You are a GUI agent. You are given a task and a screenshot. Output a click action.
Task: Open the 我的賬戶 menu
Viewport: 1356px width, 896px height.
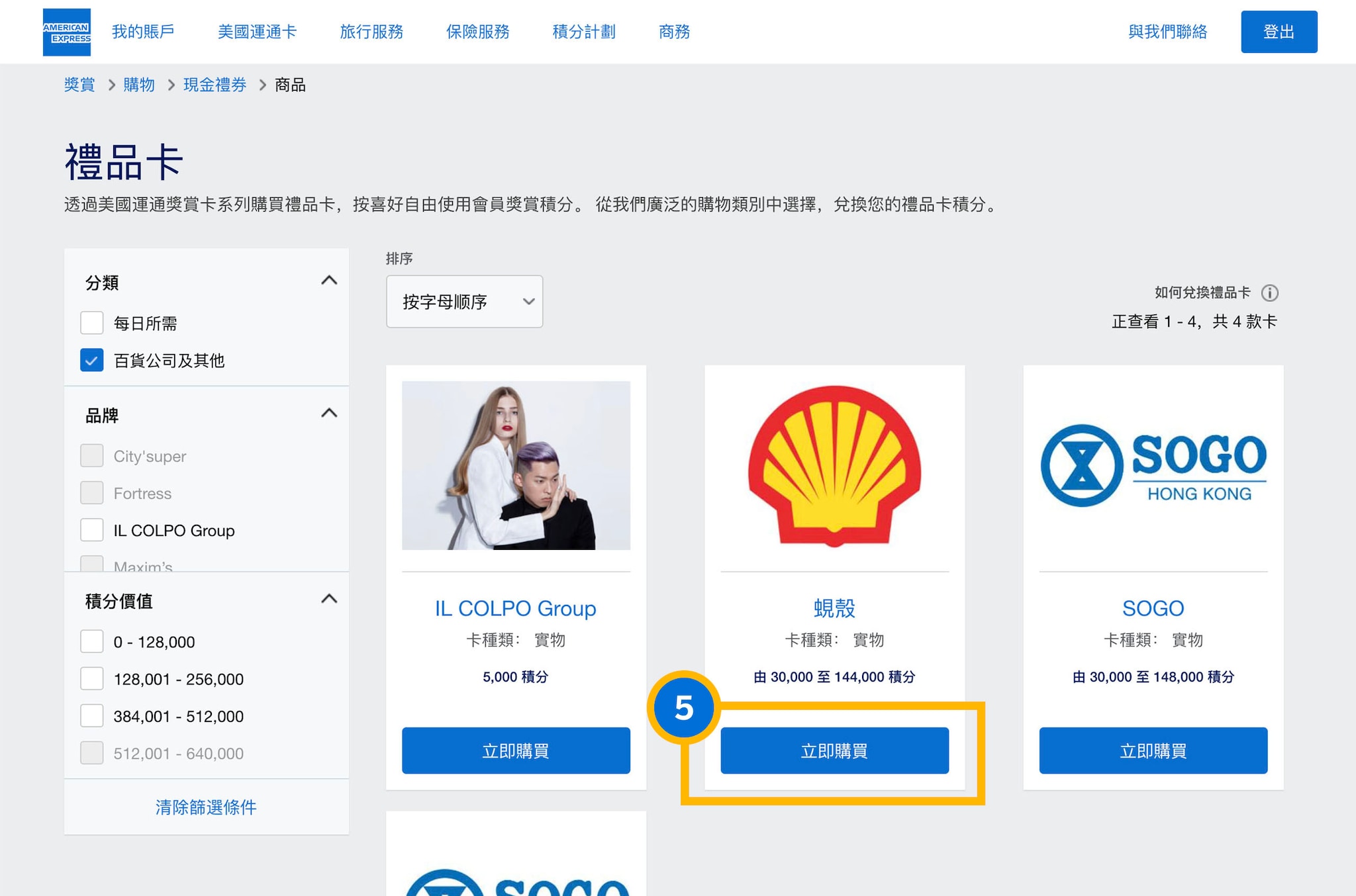(143, 32)
